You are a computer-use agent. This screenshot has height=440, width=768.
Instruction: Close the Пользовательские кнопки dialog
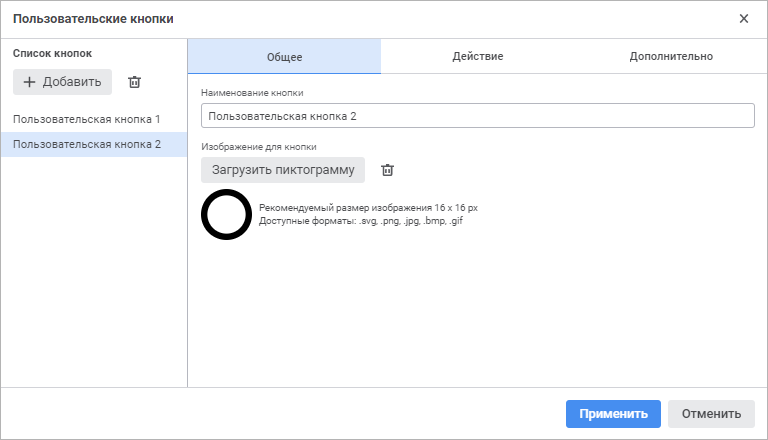[x=744, y=19]
